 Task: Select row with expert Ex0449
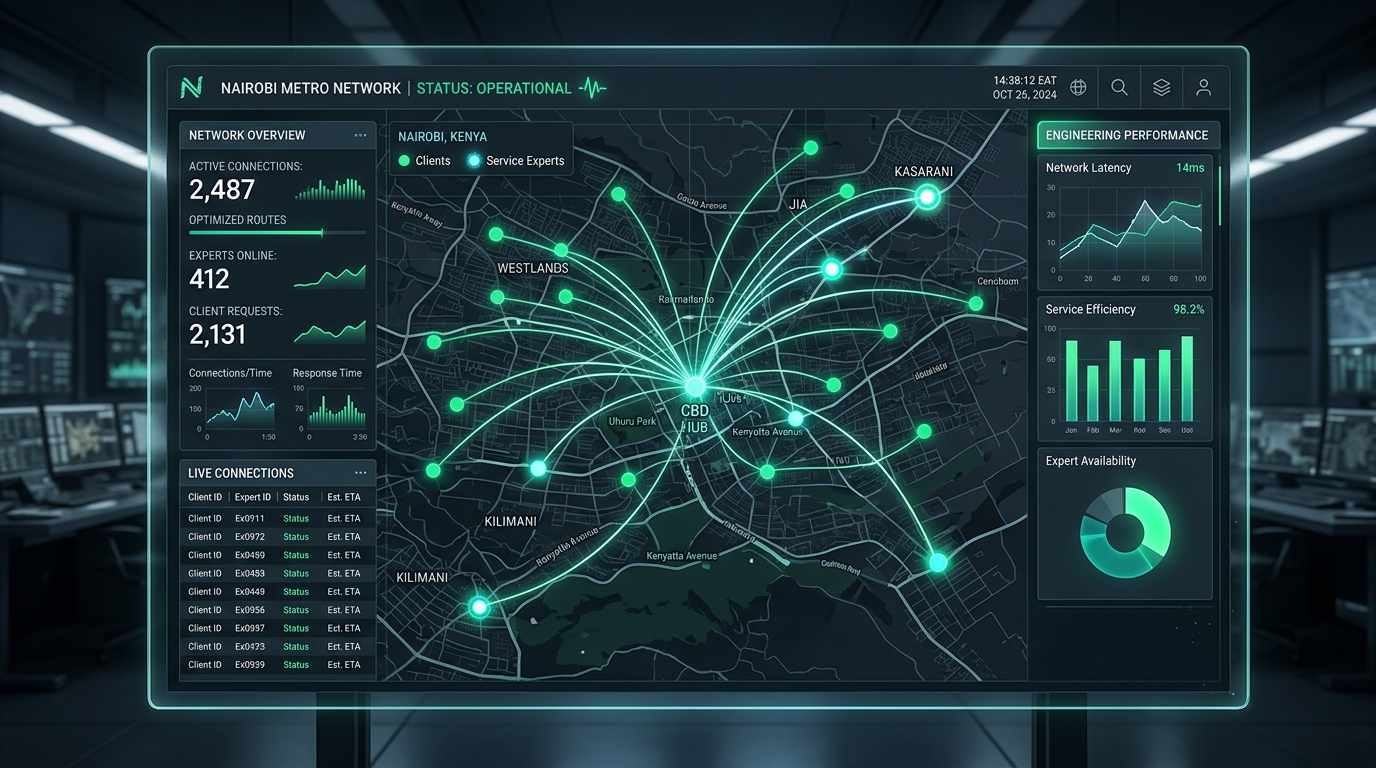pos(277,591)
